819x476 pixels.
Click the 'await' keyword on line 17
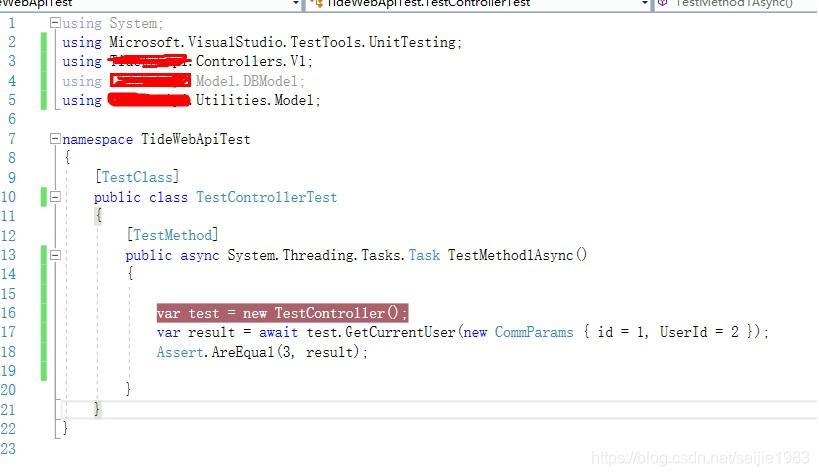click(278, 332)
